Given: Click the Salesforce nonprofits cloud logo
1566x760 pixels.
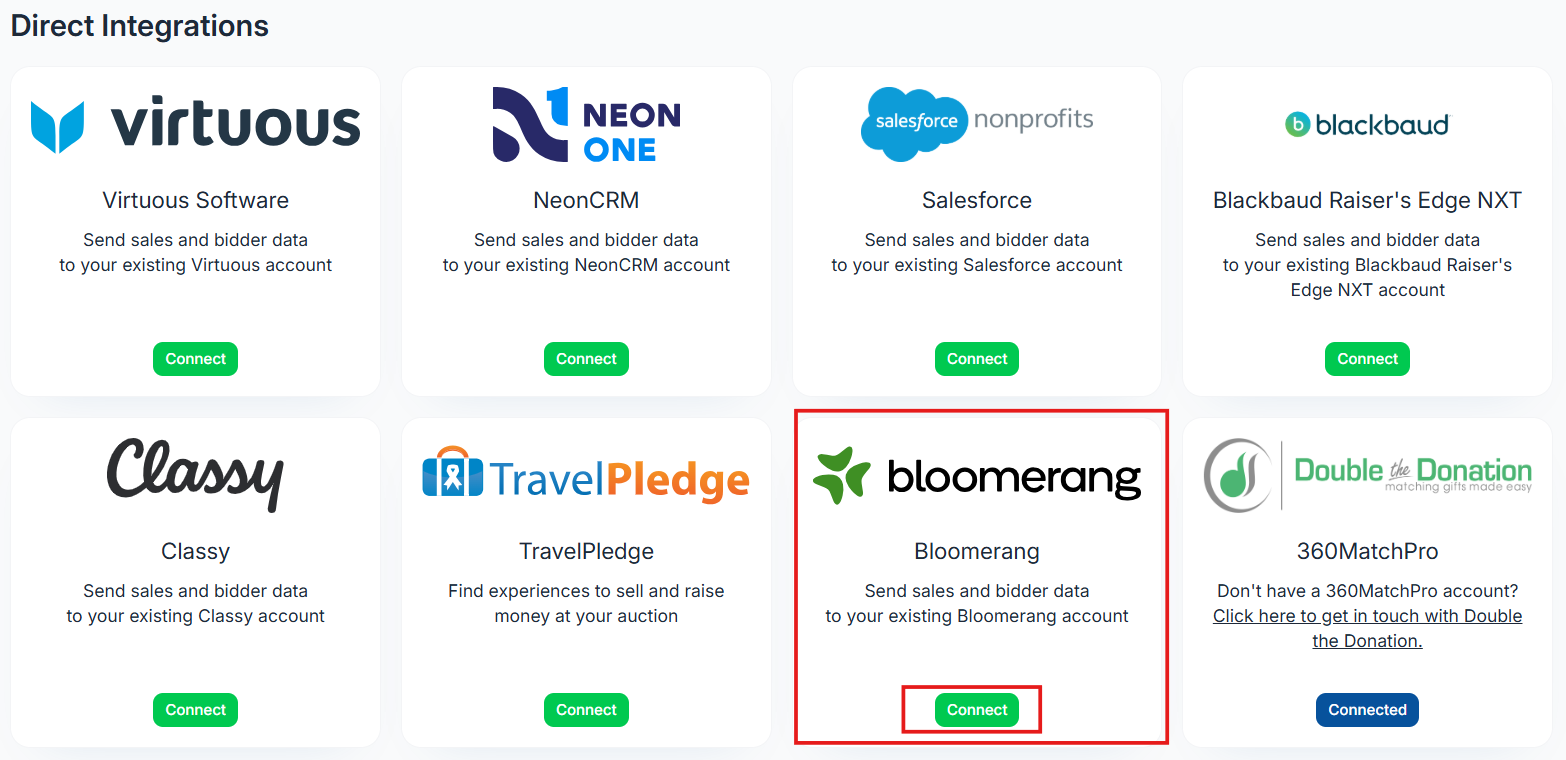Looking at the screenshot, I should pyautogui.click(x=914, y=124).
